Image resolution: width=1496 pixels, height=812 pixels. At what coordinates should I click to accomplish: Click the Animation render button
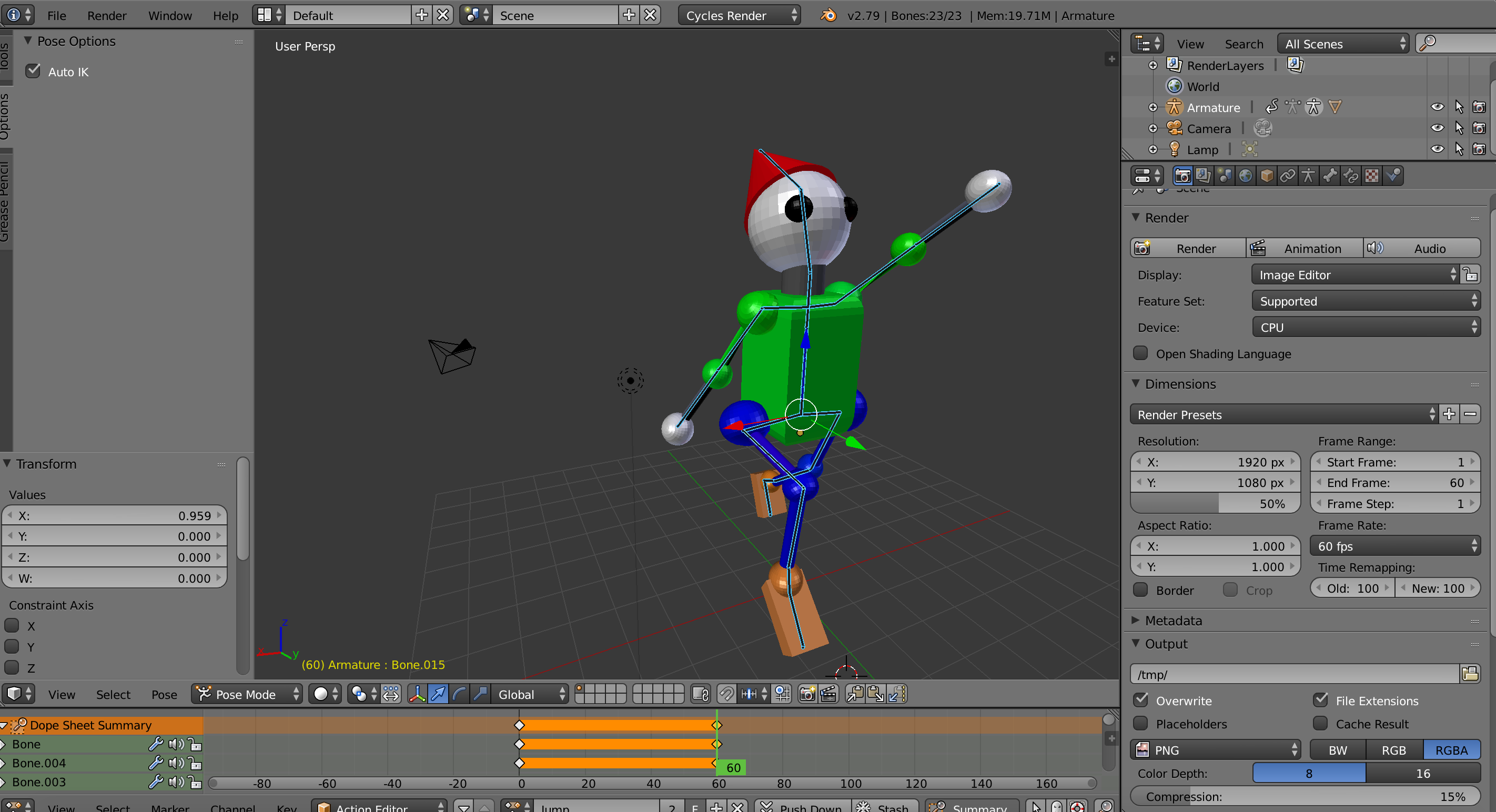pos(1305,248)
